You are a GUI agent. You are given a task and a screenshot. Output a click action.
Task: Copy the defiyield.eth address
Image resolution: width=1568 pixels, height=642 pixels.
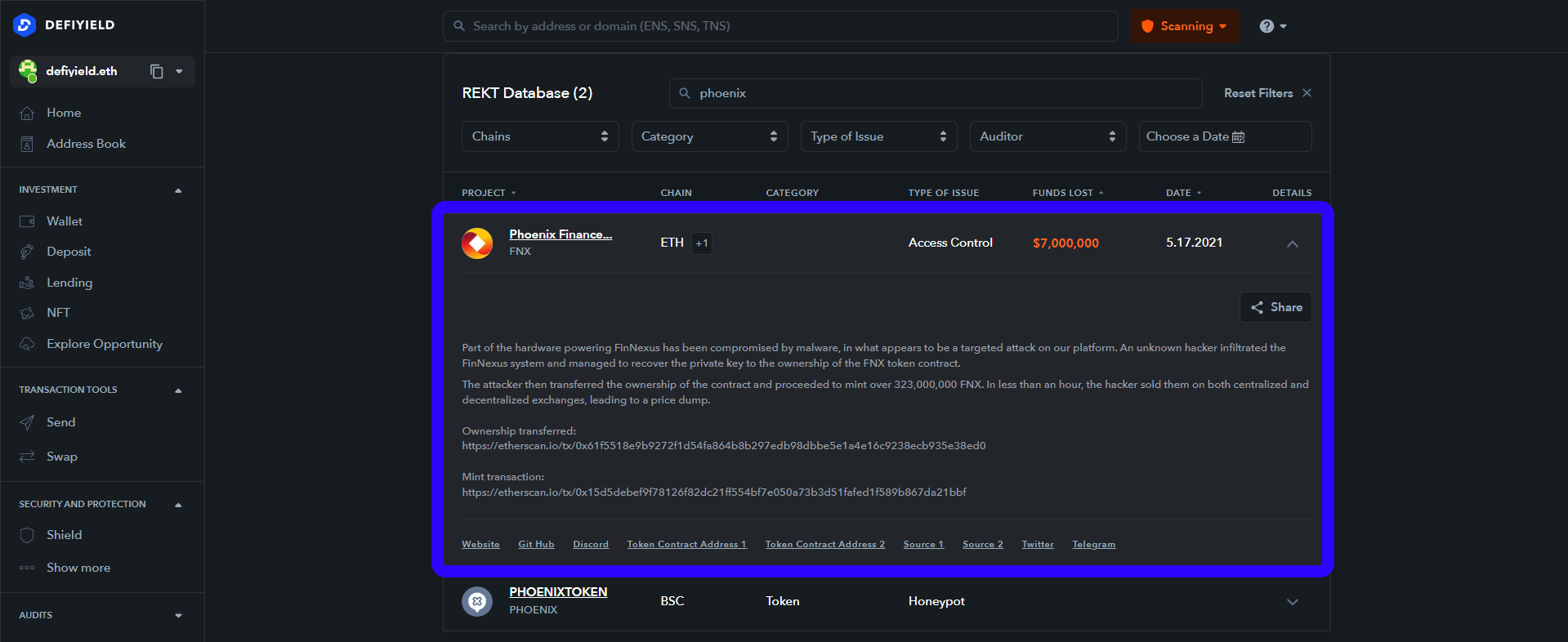(157, 72)
